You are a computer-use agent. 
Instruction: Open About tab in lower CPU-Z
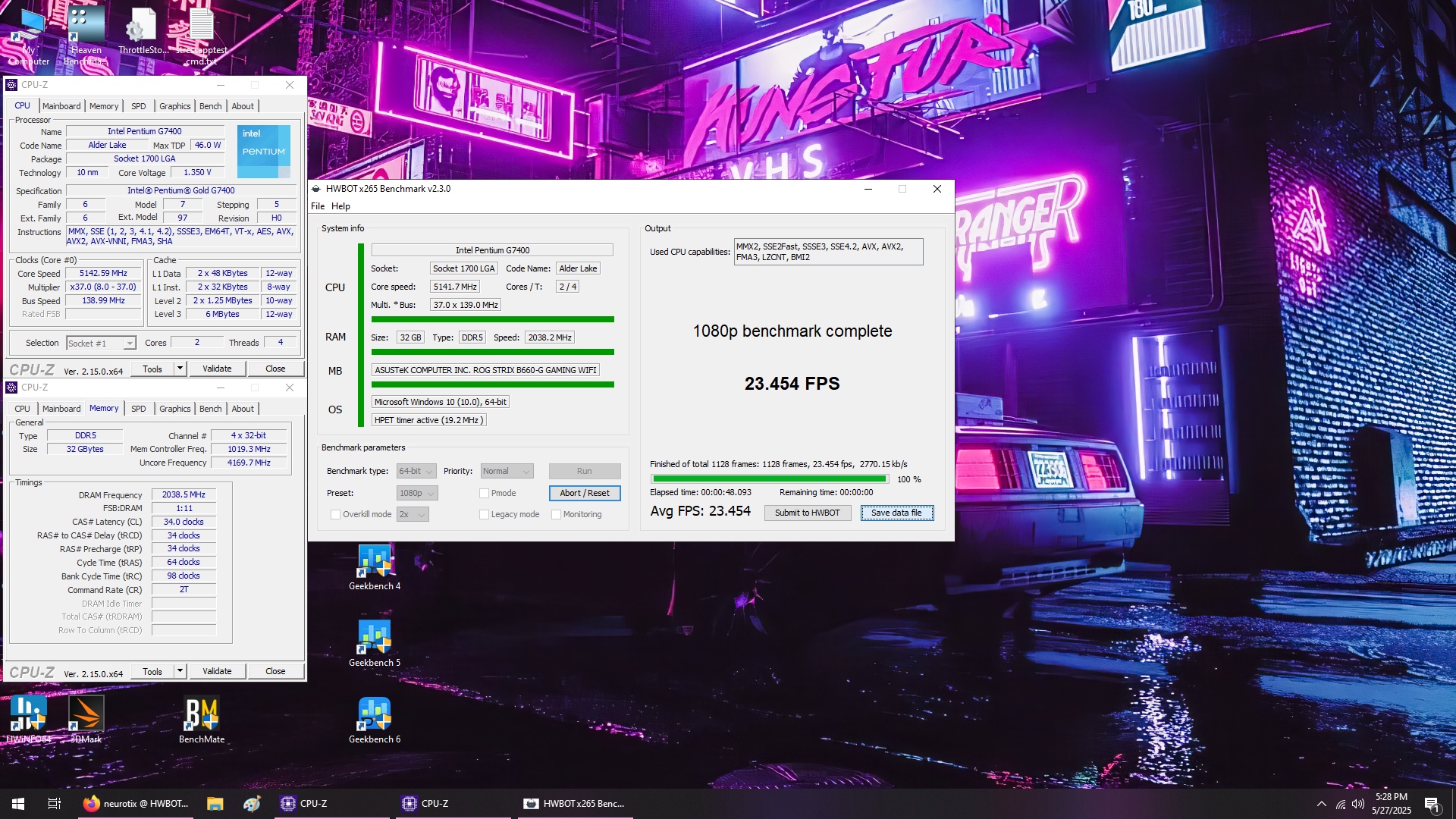(243, 409)
